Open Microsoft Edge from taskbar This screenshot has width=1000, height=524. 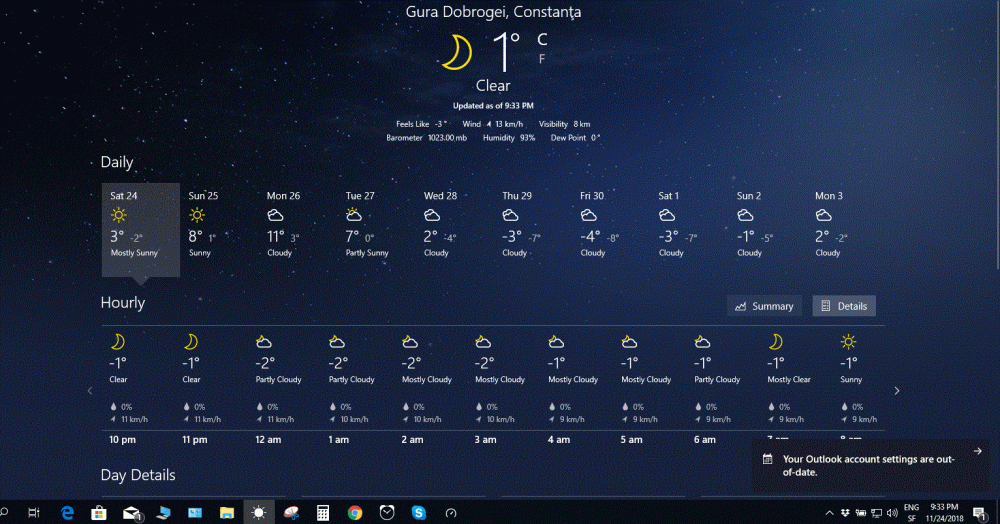(68, 512)
